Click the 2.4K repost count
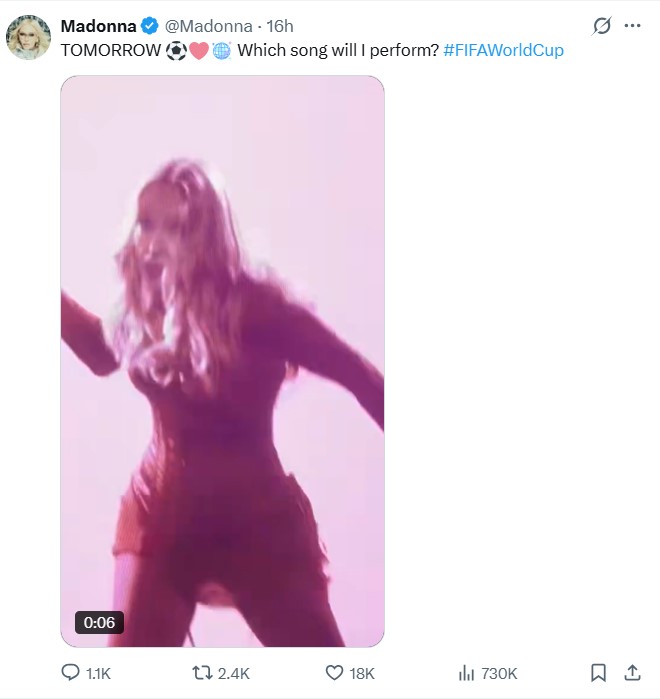Image resolution: width=660 pixels, height=699 pixels. click(234, 673)
